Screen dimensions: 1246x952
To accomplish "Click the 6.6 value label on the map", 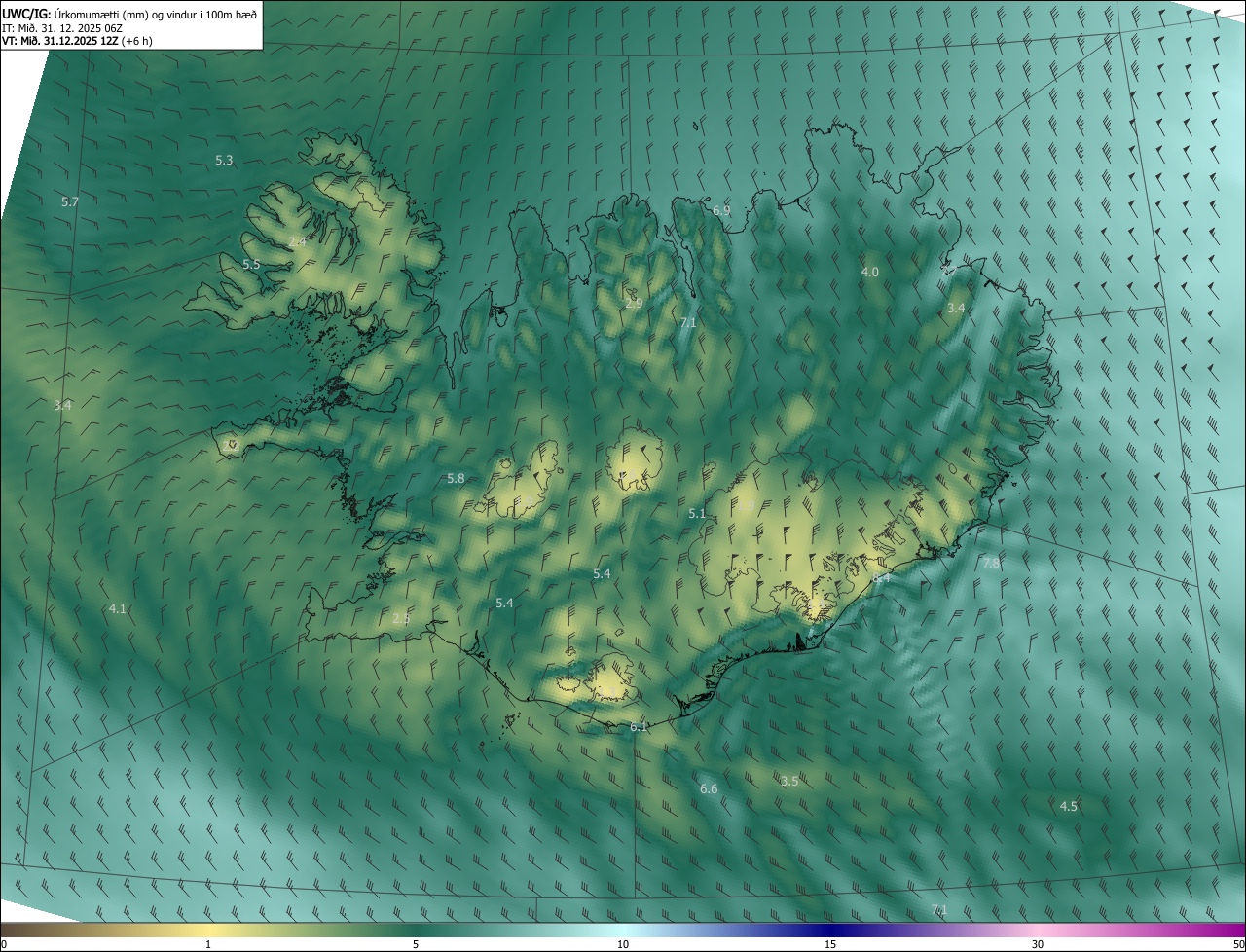I will pyautogui.click(x=709, y=788).
